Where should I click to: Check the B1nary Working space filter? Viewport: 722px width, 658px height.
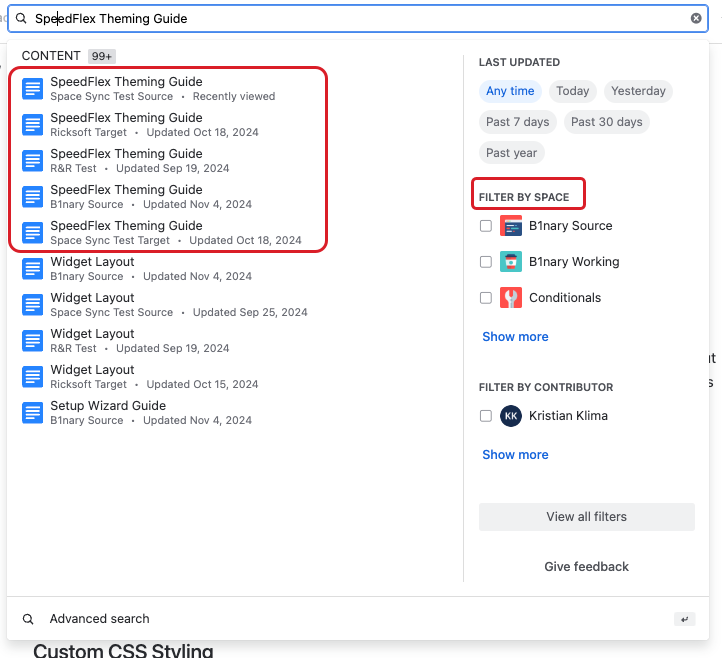pos(486,262)
